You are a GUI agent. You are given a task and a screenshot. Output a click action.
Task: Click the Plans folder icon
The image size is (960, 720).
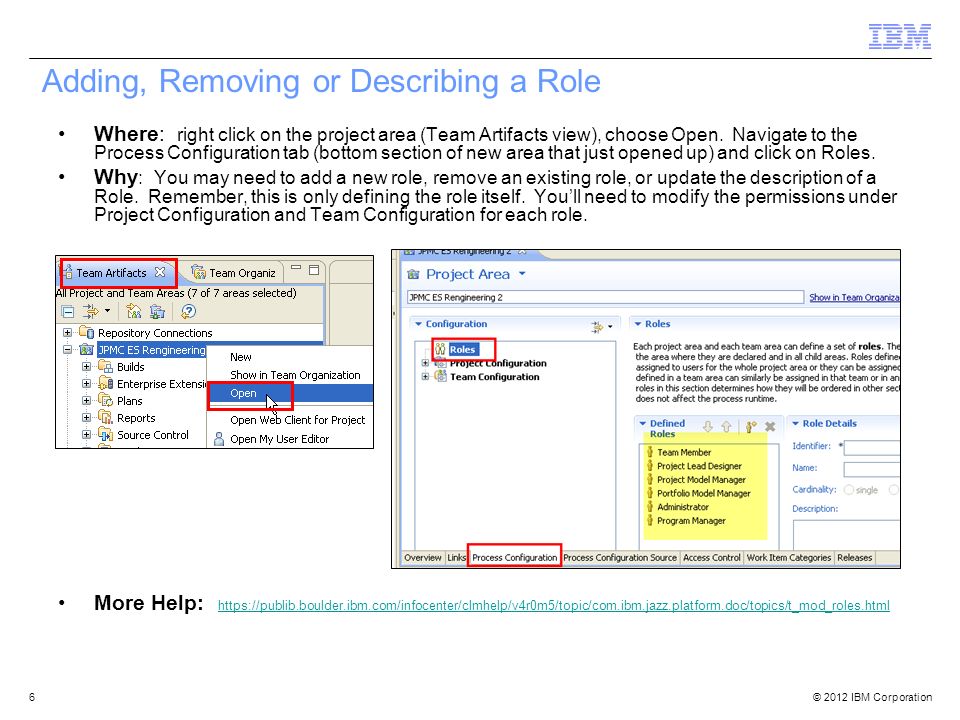(x=105, y=400)
